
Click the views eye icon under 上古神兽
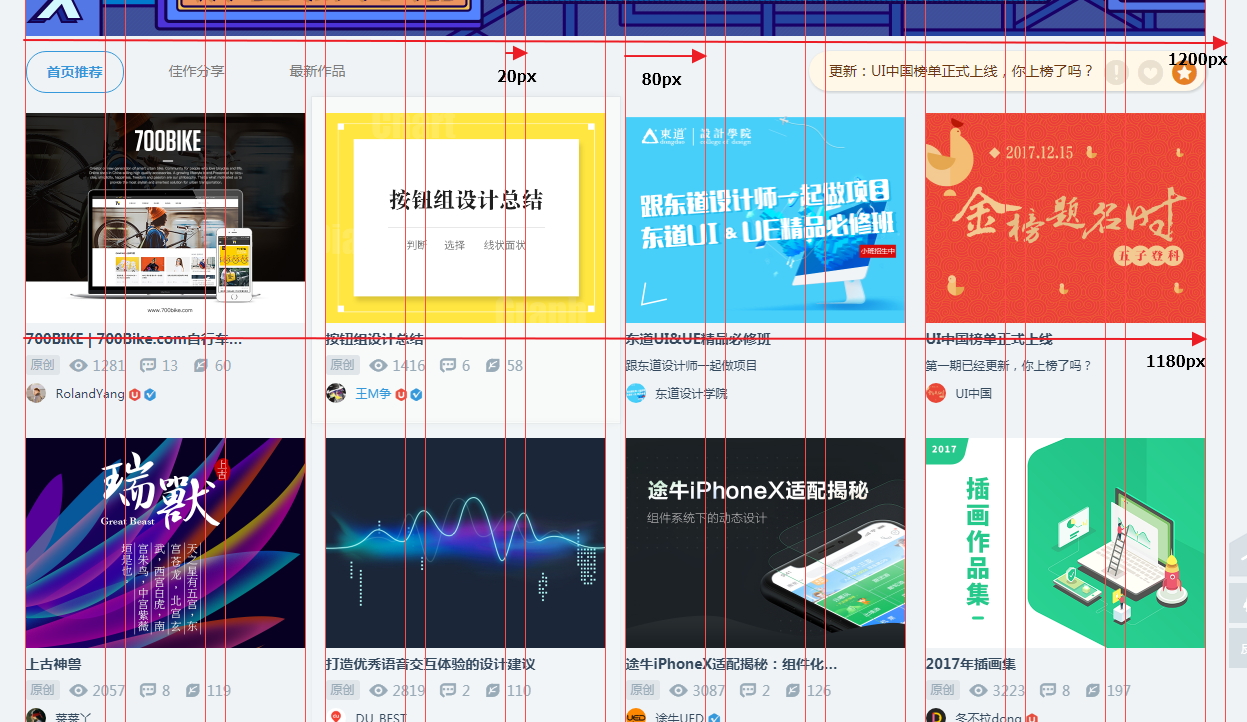coord(79,690)
